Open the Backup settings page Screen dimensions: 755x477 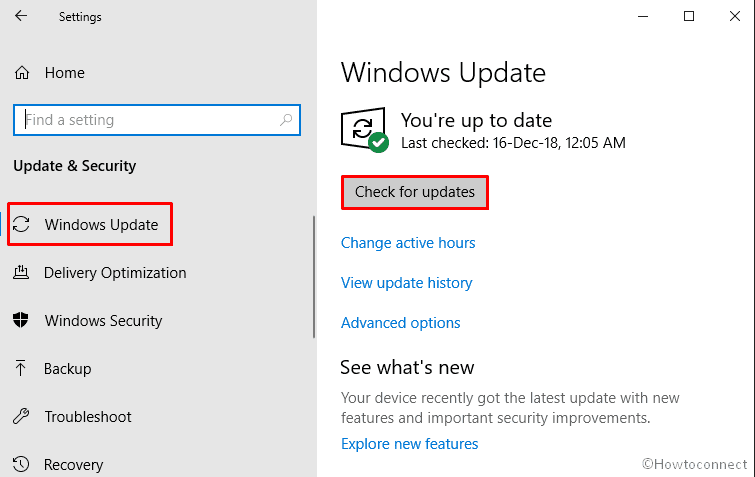click(67, 369)
